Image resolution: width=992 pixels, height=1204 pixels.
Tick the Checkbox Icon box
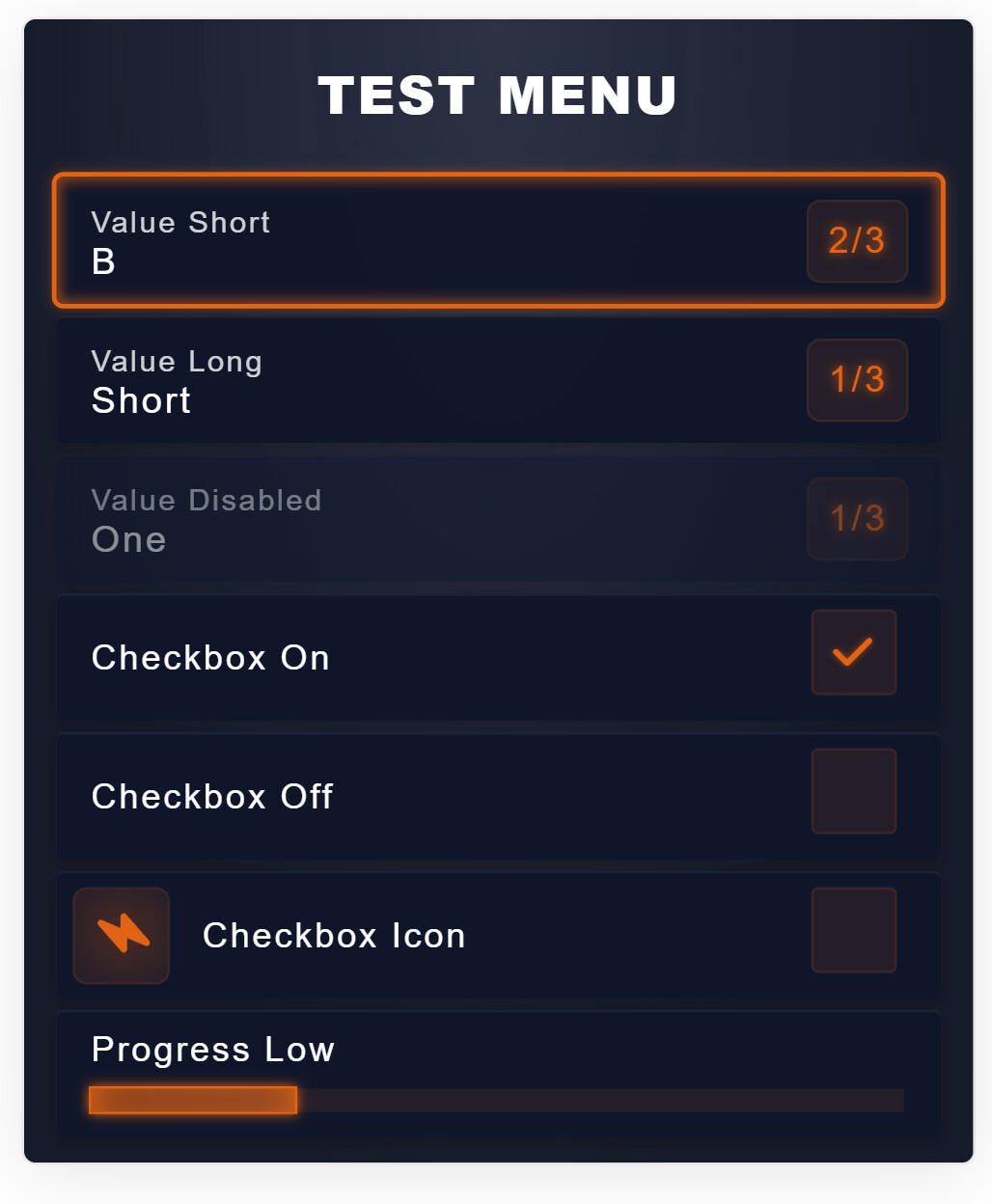pos(853,930)
